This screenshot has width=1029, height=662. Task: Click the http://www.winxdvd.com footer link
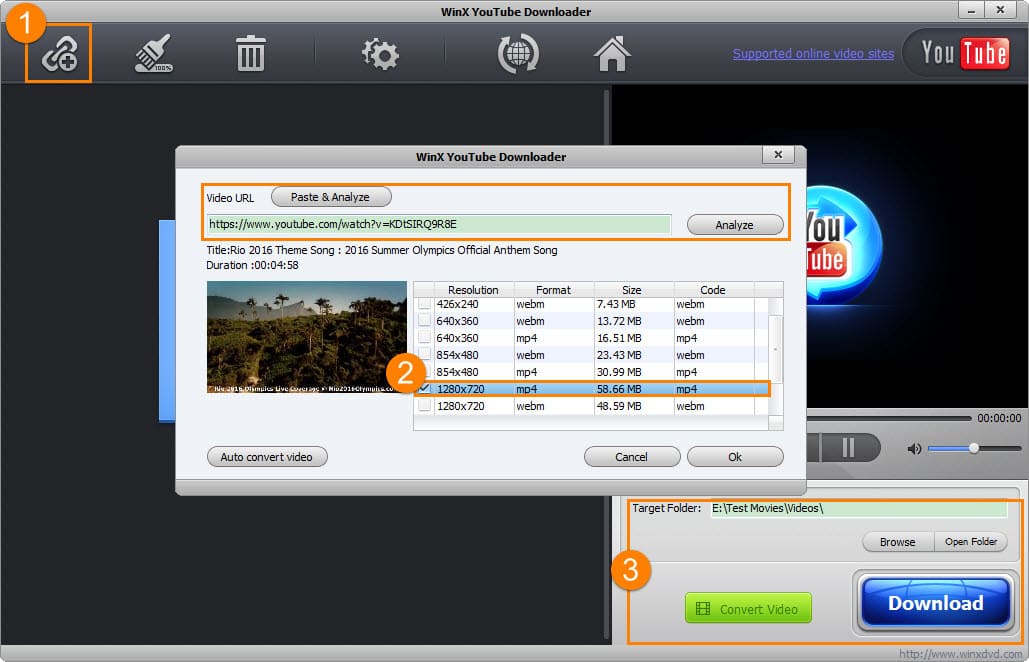(960, 653)
